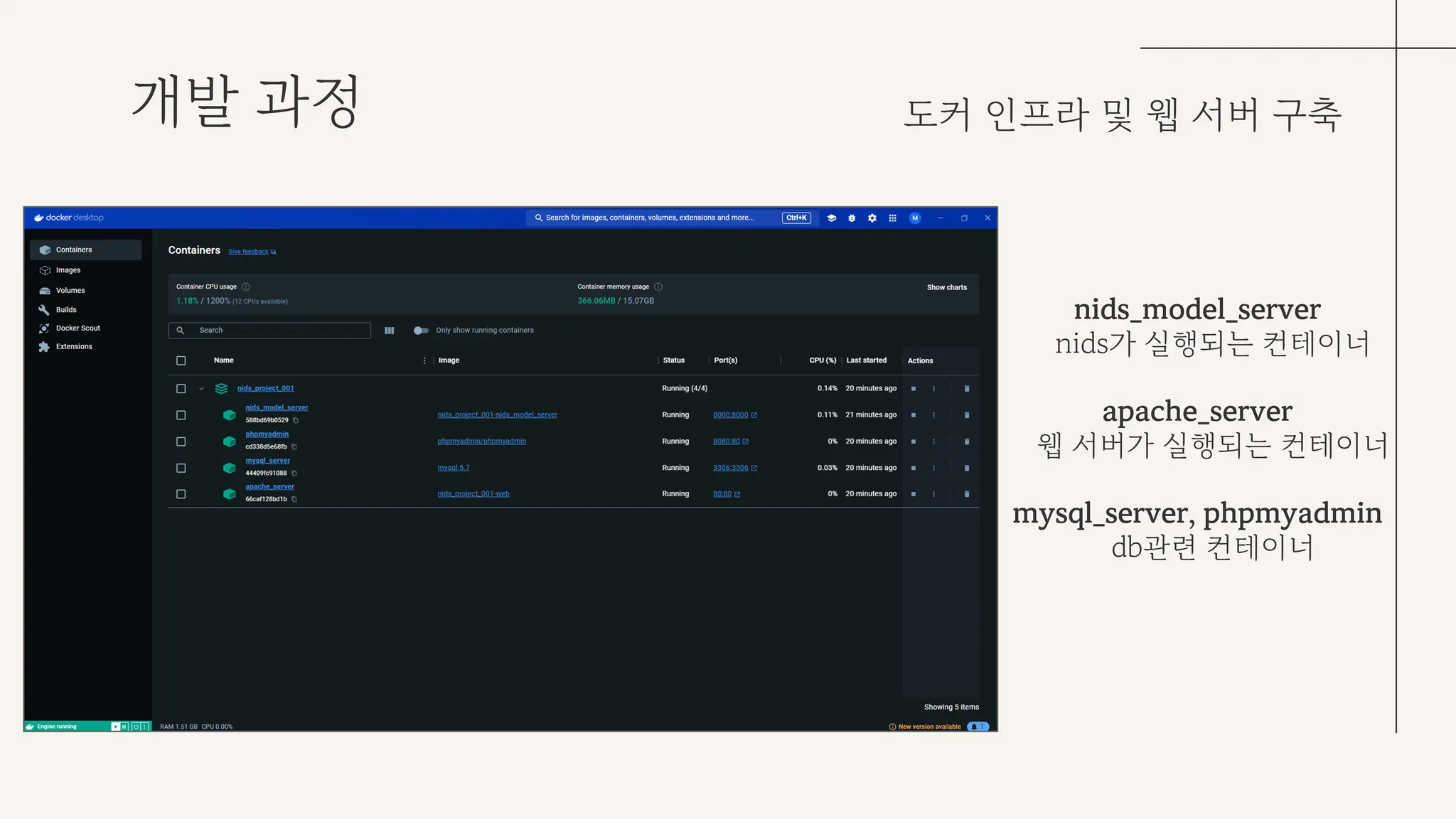
Task: Stop the nids_model_server container
Action: pyautogui.click(x=914, y=415)
